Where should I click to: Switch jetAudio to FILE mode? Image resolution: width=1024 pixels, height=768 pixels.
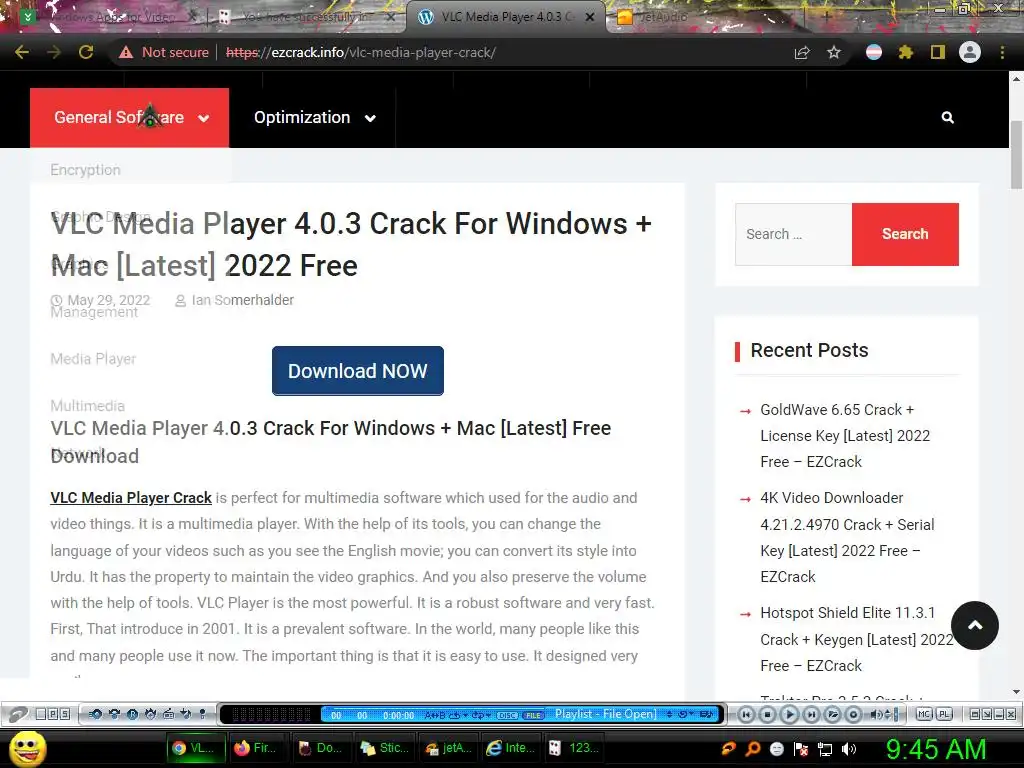[533, 715]
